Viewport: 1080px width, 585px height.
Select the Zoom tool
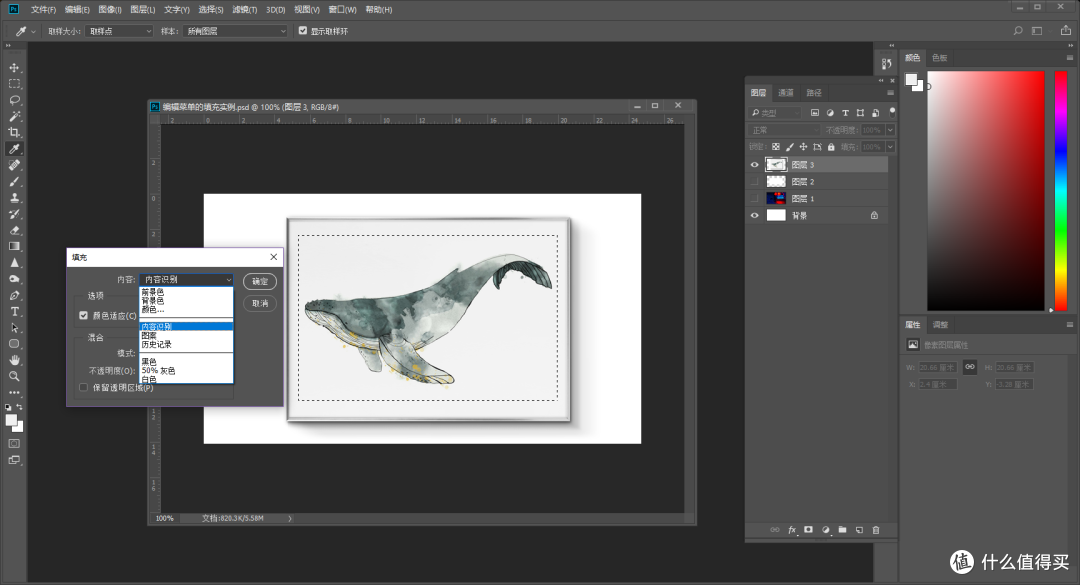click(x=14, y=376)
